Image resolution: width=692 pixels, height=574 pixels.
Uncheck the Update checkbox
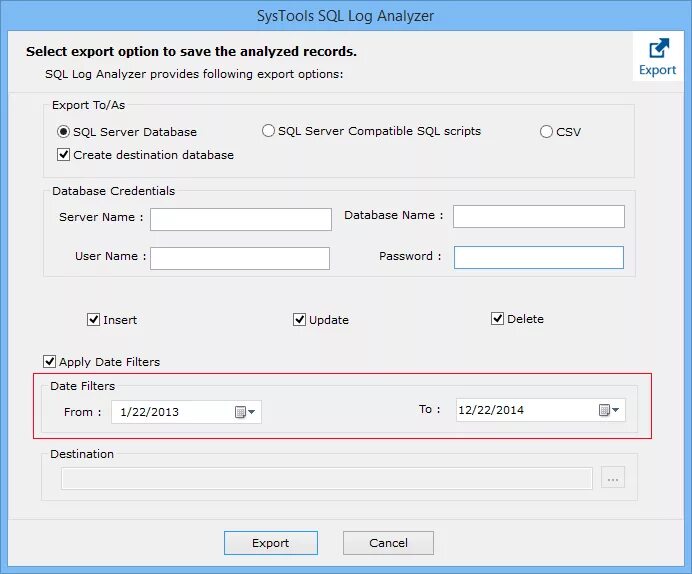299,320
